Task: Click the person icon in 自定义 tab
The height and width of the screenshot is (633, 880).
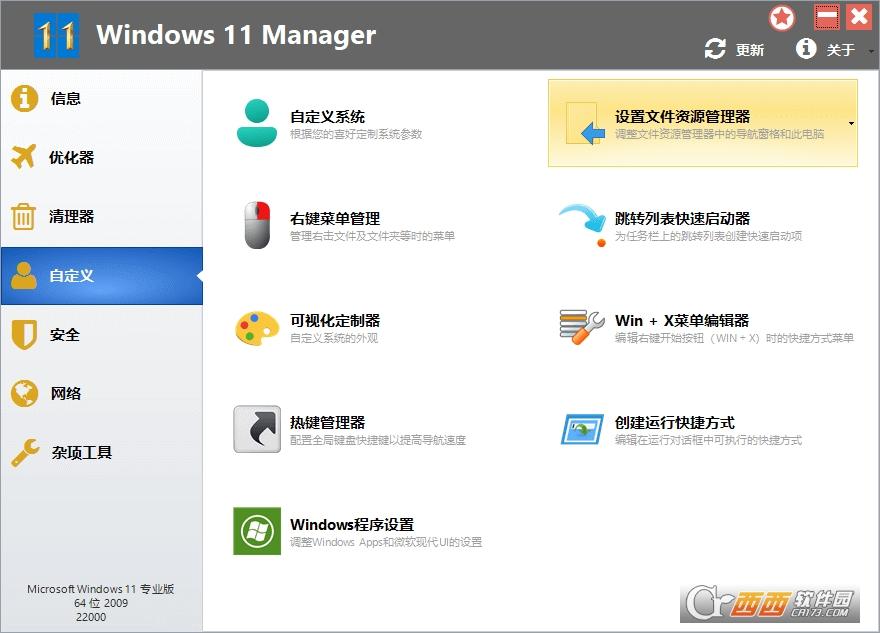Action: coord(24,275)
